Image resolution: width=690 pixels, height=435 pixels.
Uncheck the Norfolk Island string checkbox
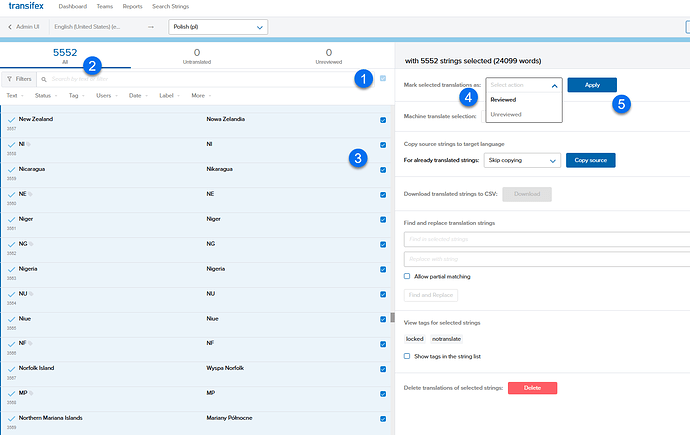pyautogui.click(x=383, y=369)
